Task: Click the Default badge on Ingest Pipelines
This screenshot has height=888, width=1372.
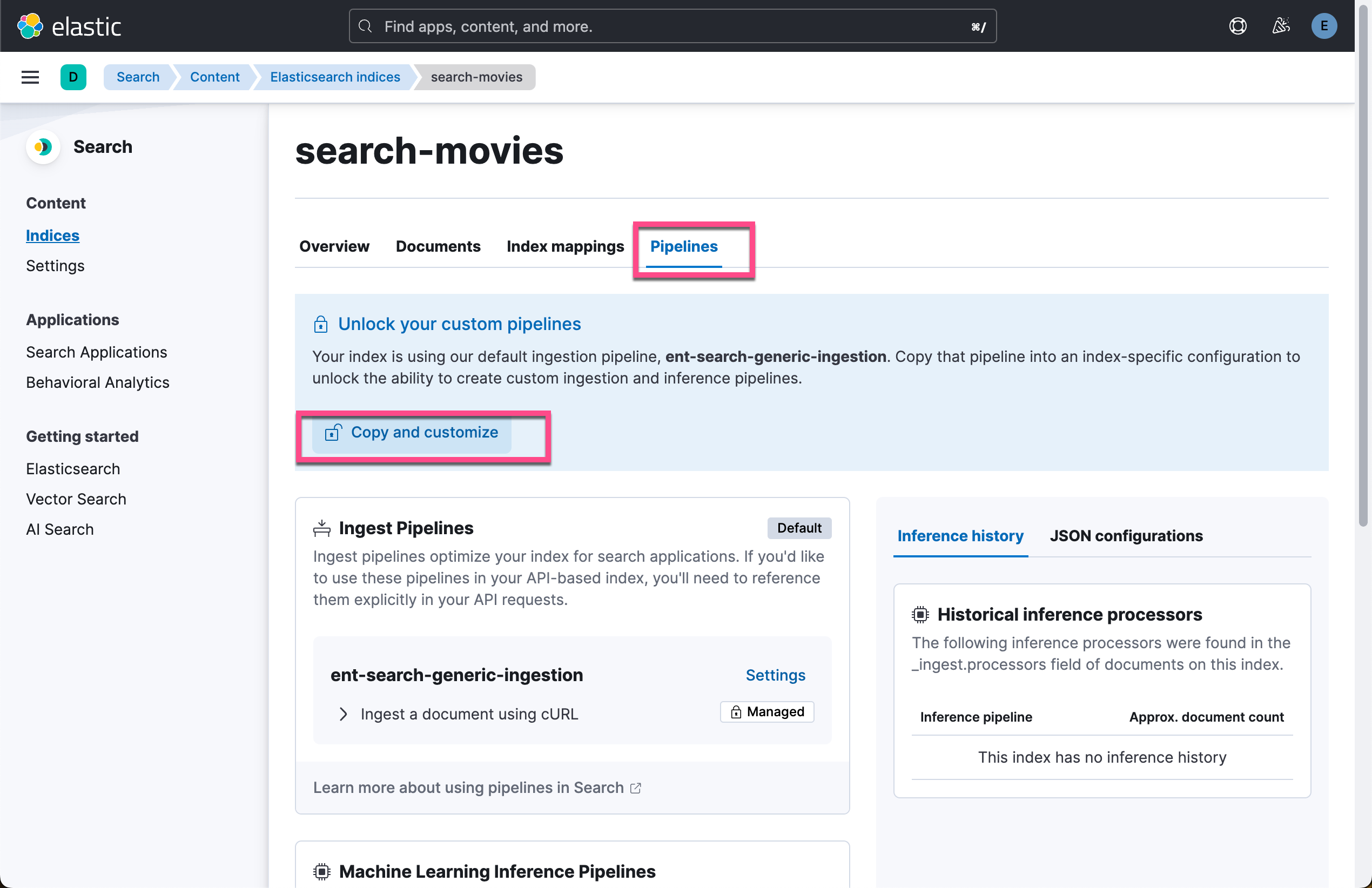Action: [799, 528]
